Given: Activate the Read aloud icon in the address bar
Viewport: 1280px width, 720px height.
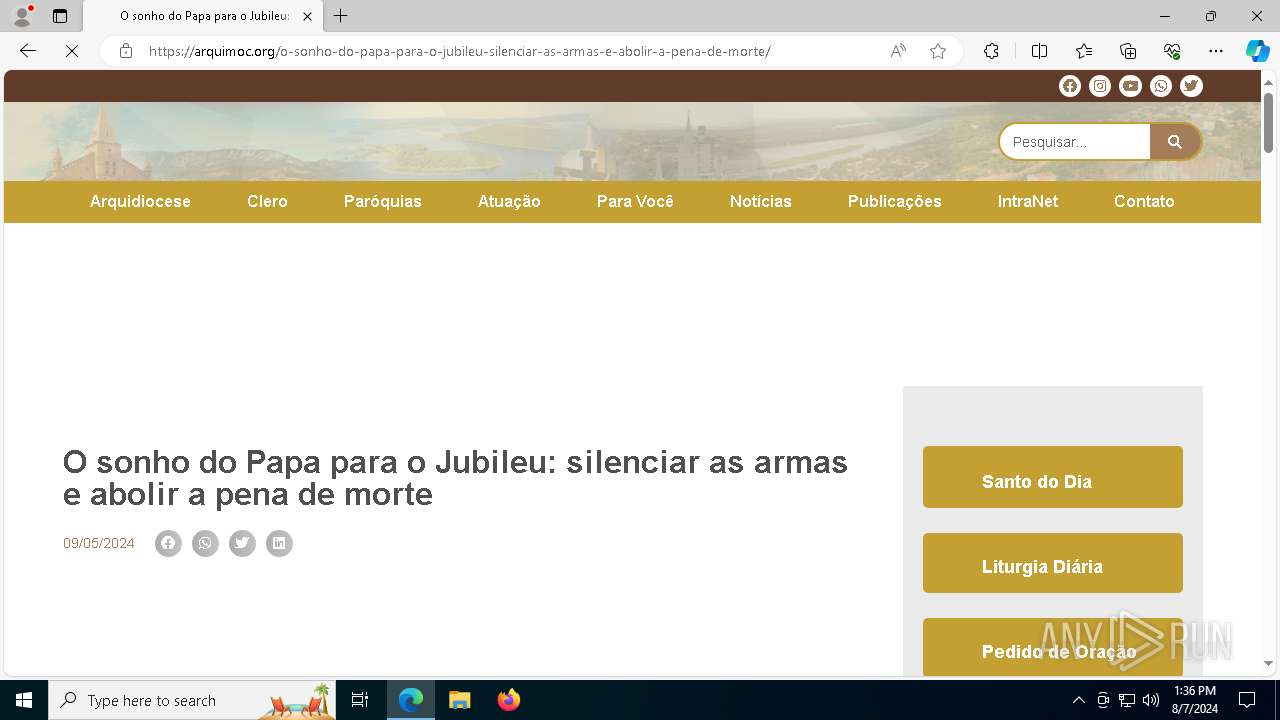Looking at the screenshot, I should [x=898, y=51].
